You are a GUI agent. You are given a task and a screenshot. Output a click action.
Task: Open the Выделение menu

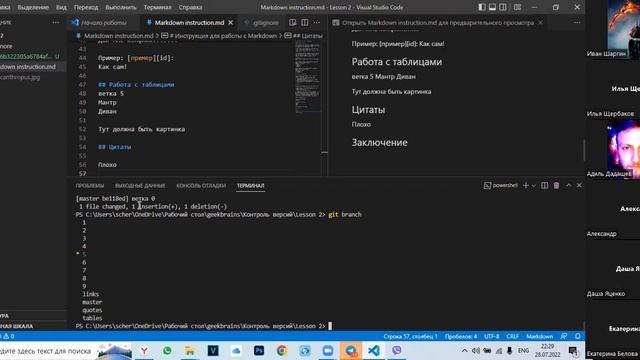pyautogui.click(x=33, y=7)
